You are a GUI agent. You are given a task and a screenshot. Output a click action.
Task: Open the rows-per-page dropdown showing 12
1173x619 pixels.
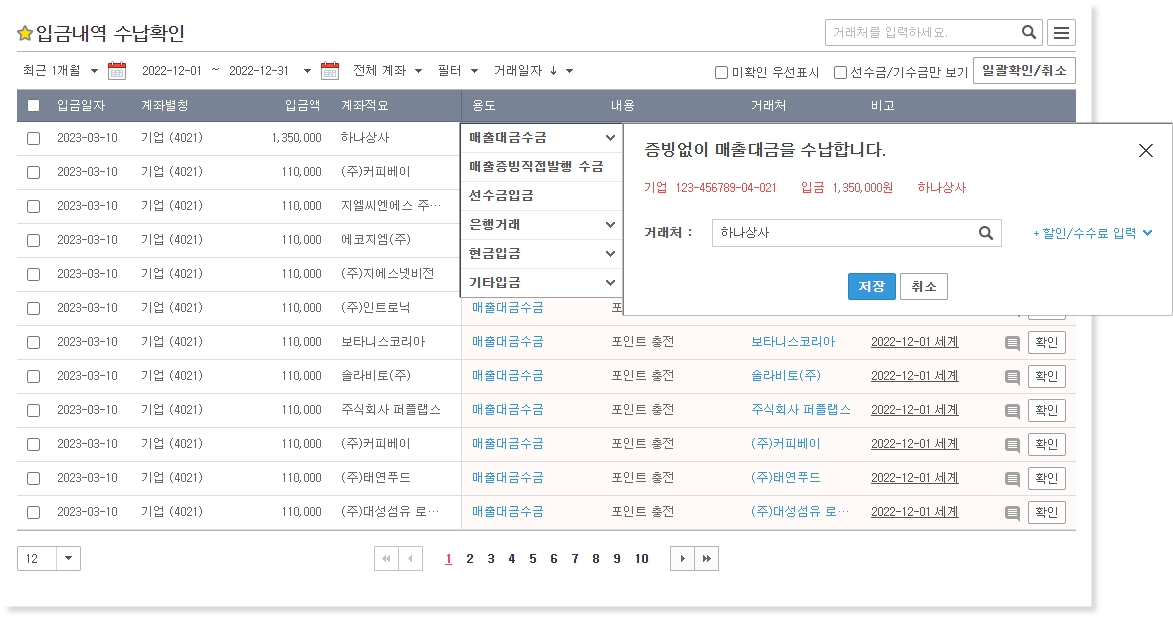pyautogui.click(x=68, y=559)
